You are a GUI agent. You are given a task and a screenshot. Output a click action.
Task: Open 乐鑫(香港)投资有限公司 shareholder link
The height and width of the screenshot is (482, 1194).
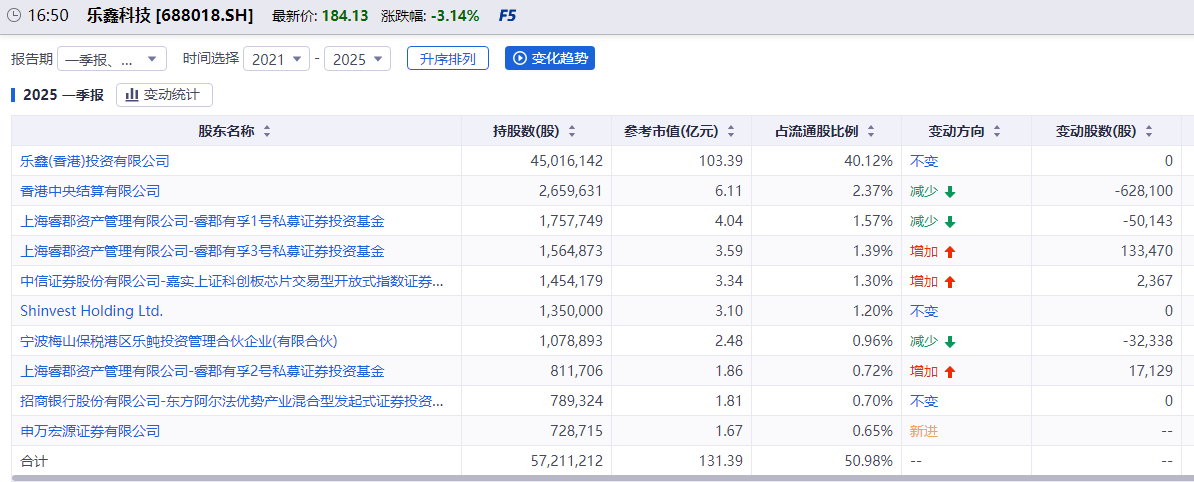point(94,161)
